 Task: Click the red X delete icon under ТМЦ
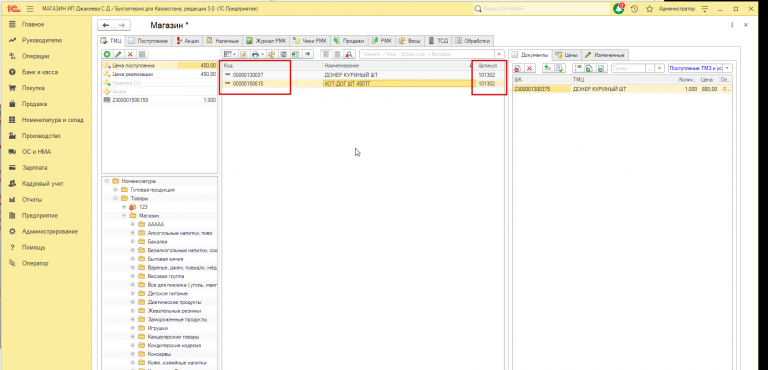130,54
